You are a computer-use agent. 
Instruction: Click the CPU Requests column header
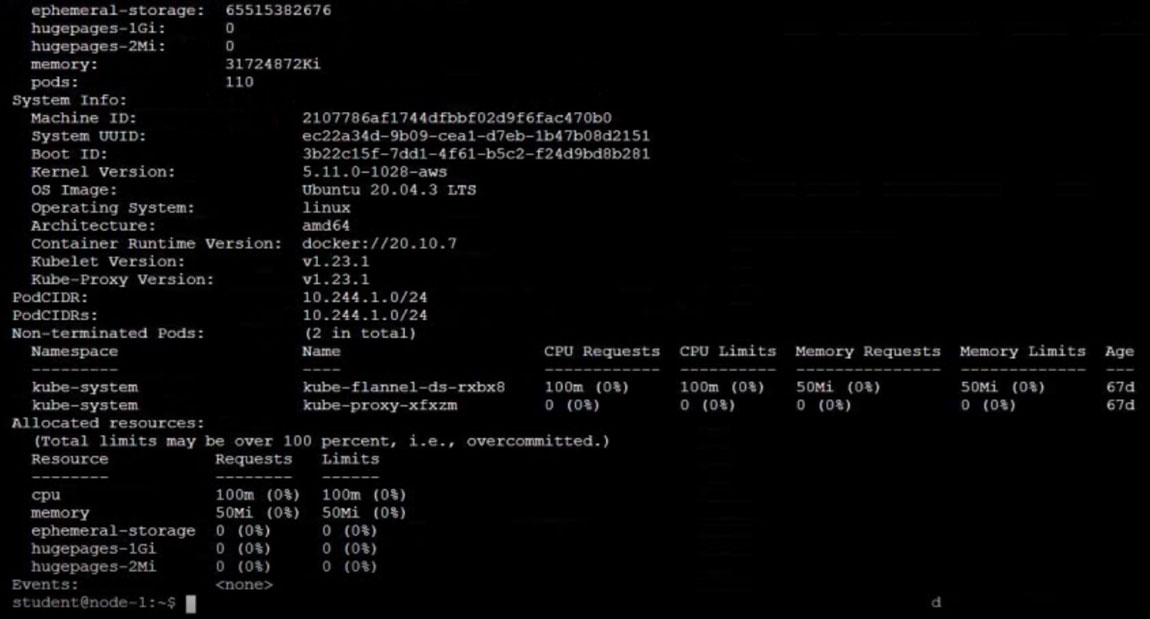pos(602,351)
